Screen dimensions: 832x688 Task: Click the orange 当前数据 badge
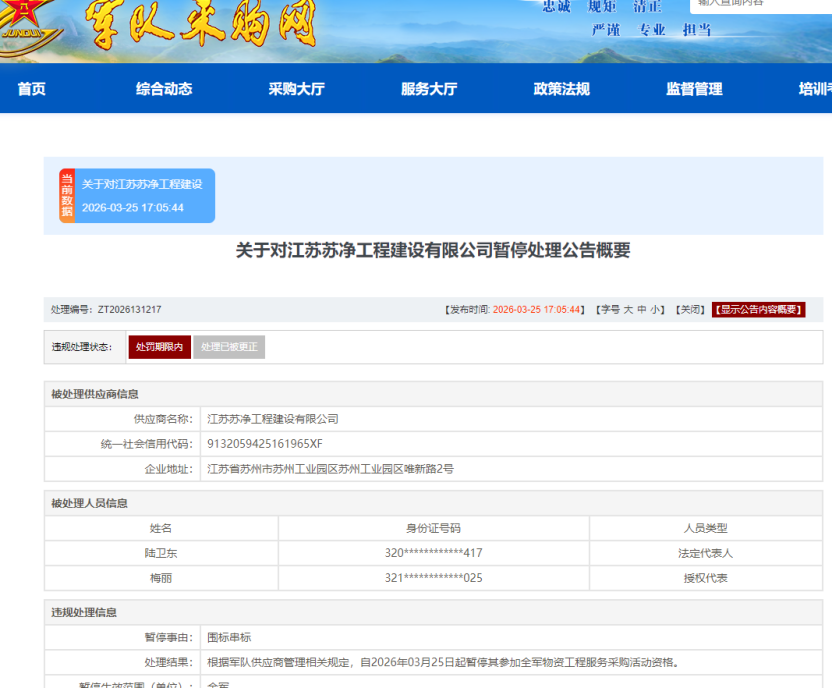(67, 195)
